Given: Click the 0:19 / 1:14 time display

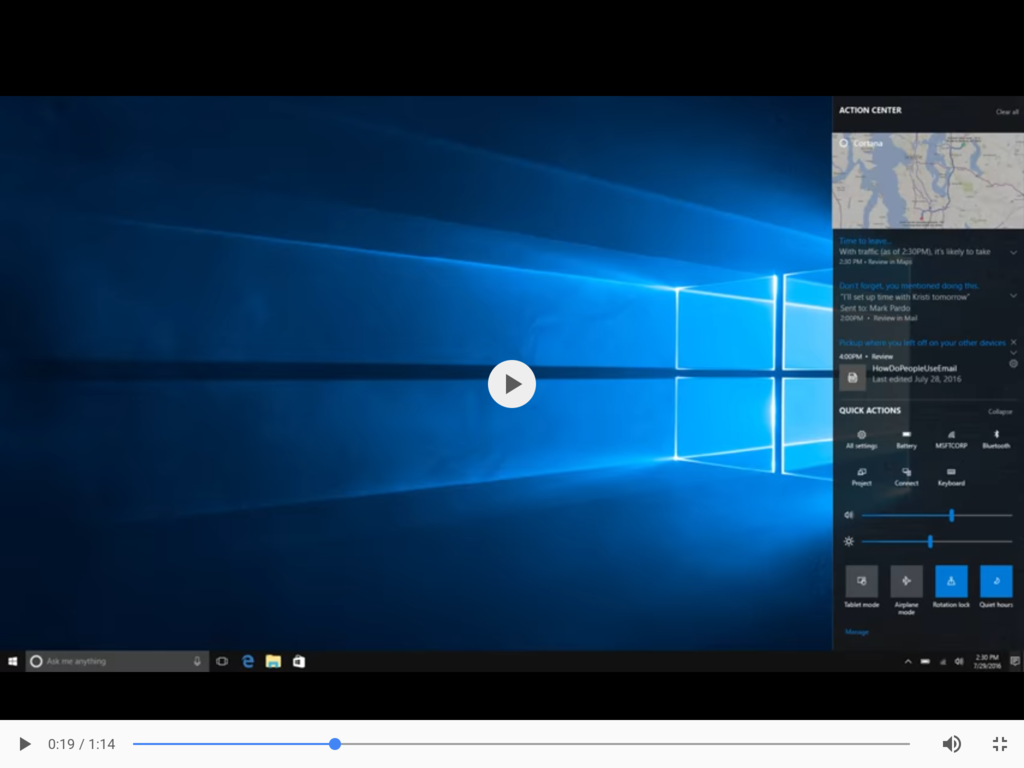Looking at the screenshot, I should click(81, 744).
